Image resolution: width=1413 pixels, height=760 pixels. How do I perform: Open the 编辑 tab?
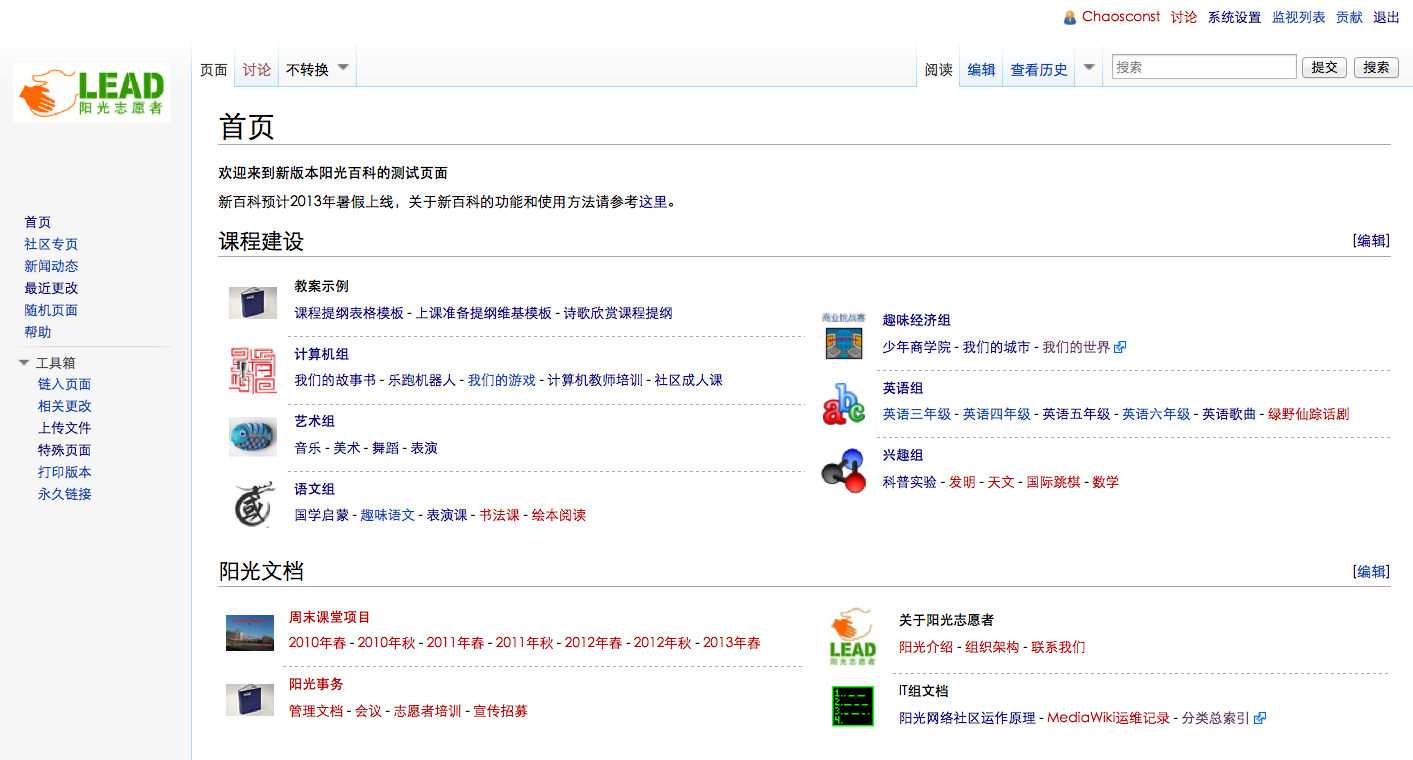point(981,70)
